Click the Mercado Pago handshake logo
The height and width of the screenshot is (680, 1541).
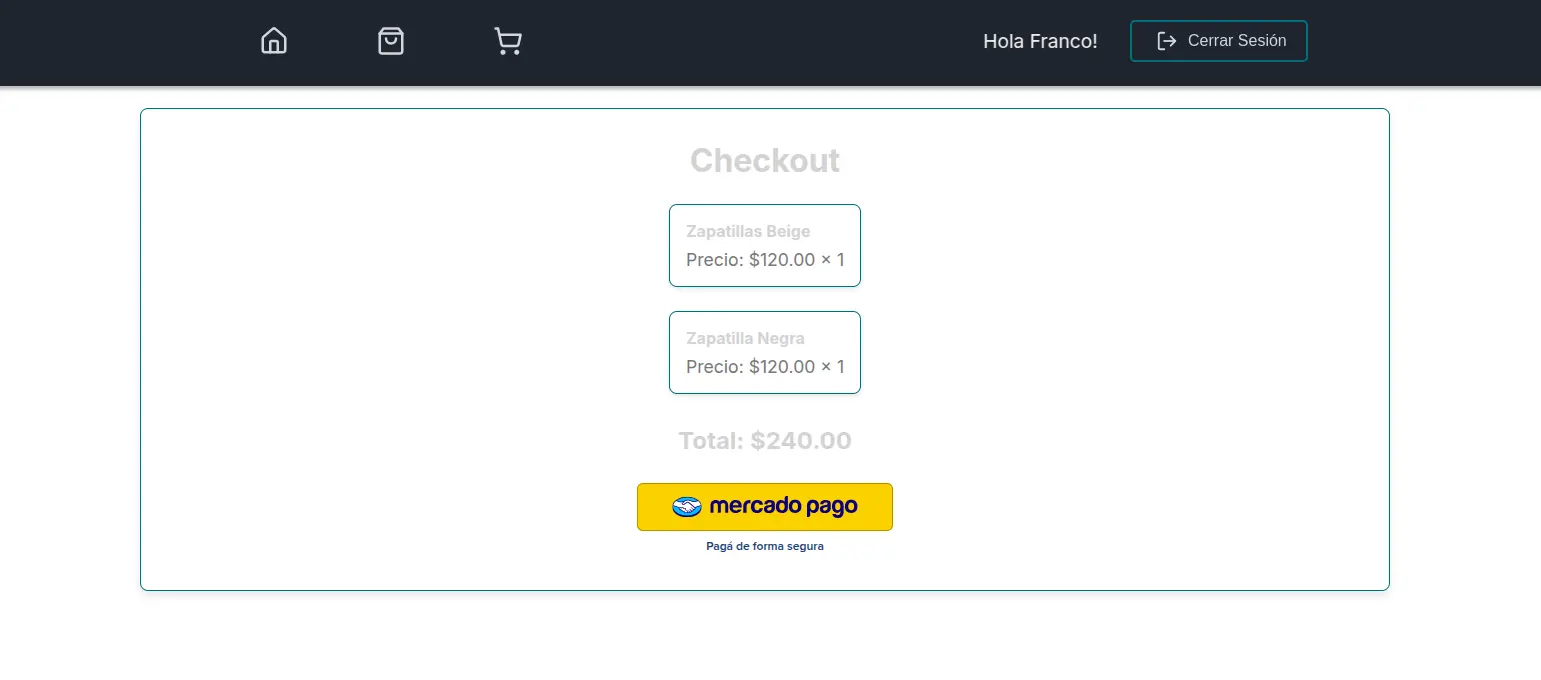coord(687,507)
